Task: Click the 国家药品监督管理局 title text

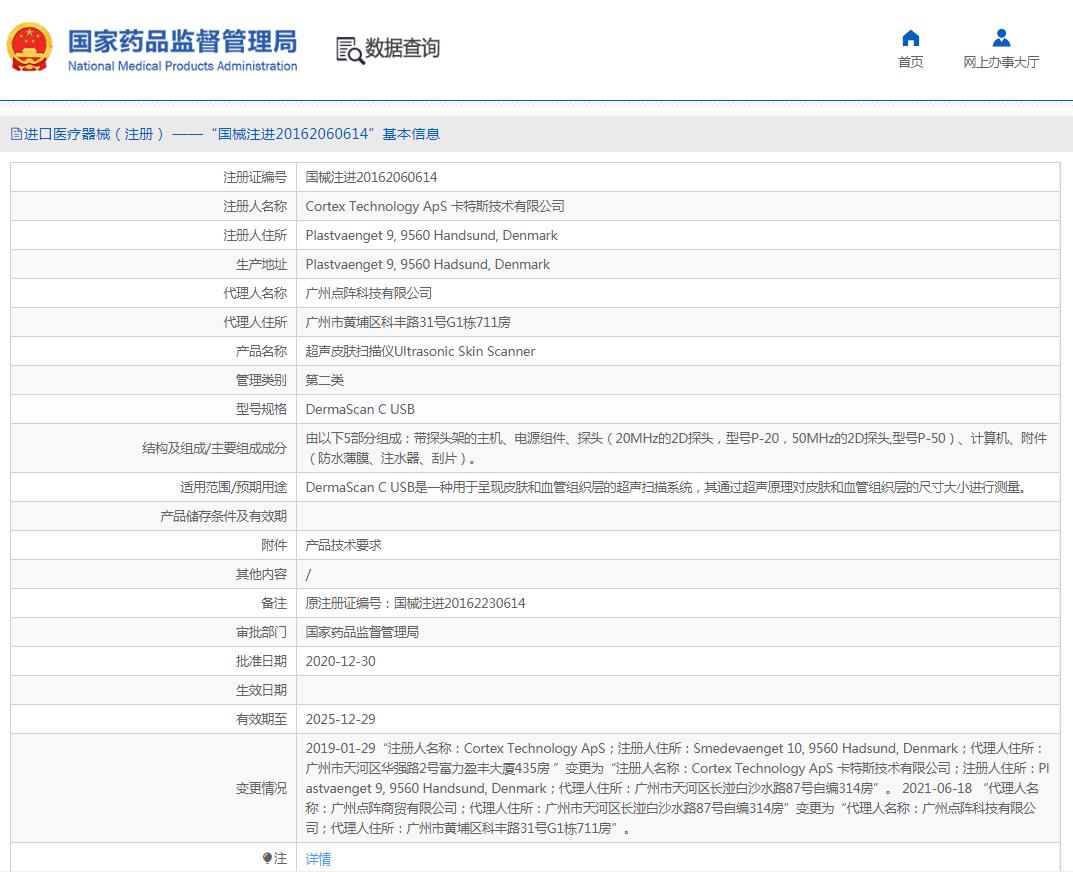Action: [182, 41]
